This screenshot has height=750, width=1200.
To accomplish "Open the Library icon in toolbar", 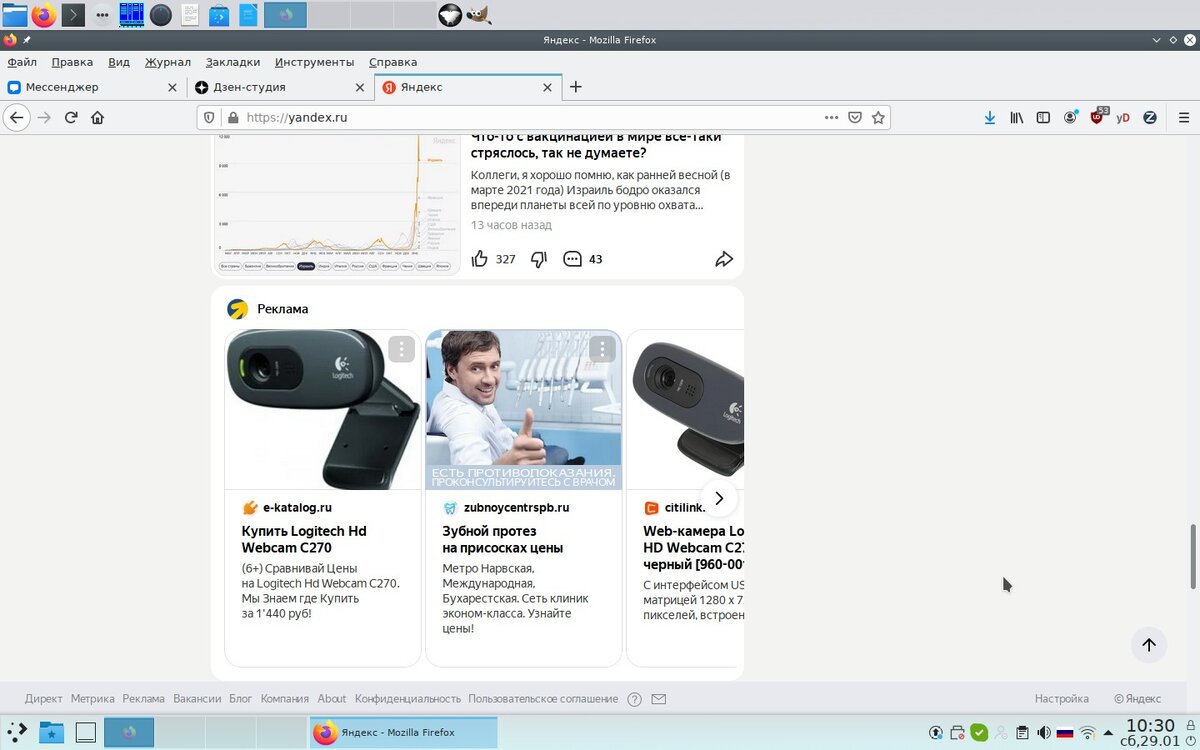I will 1017,117.
